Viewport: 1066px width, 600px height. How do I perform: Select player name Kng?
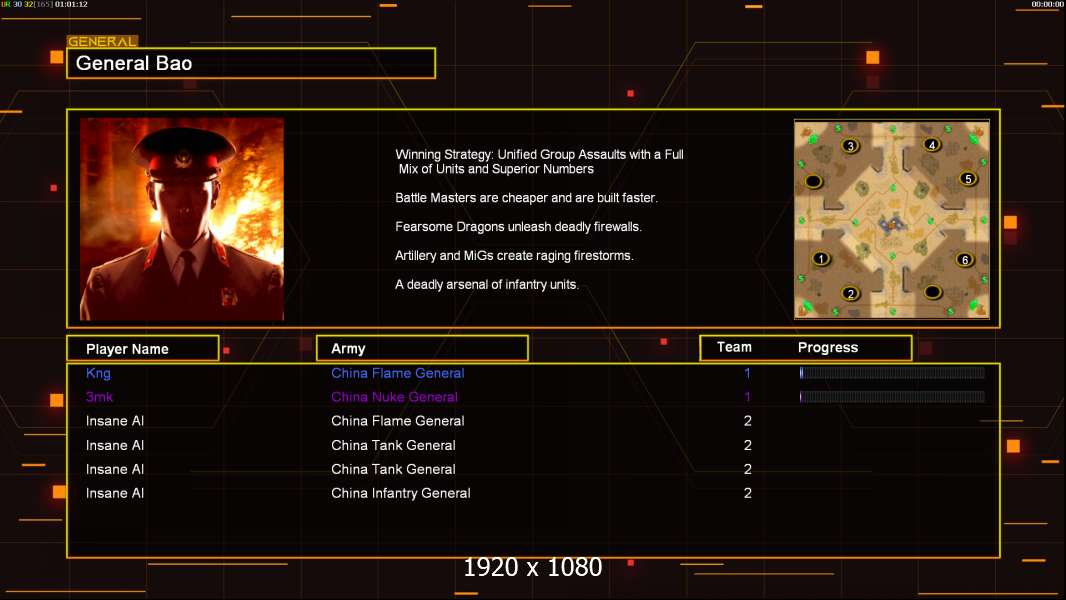[98, 373]
